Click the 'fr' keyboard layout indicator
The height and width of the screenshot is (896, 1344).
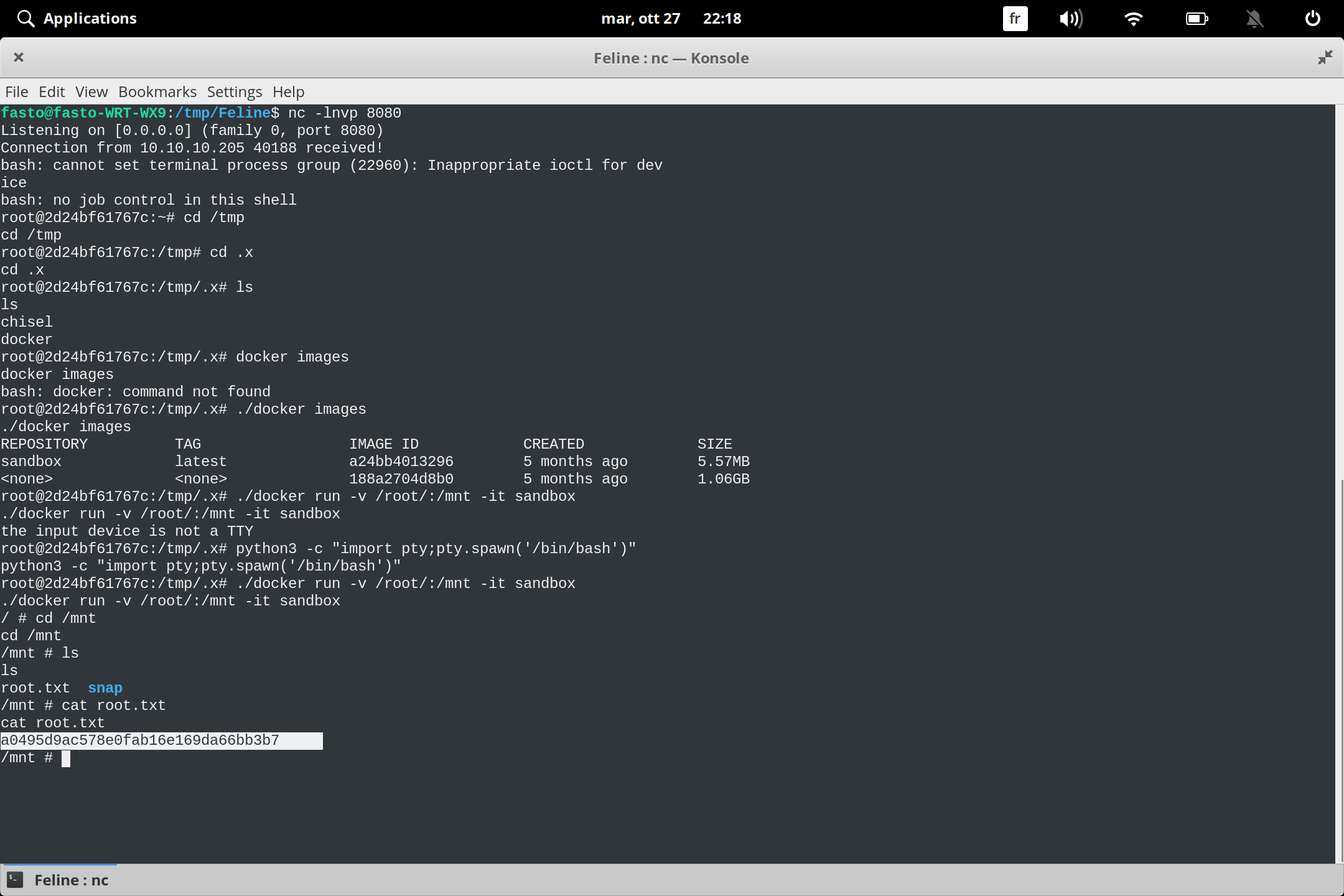click(1014, 18)
